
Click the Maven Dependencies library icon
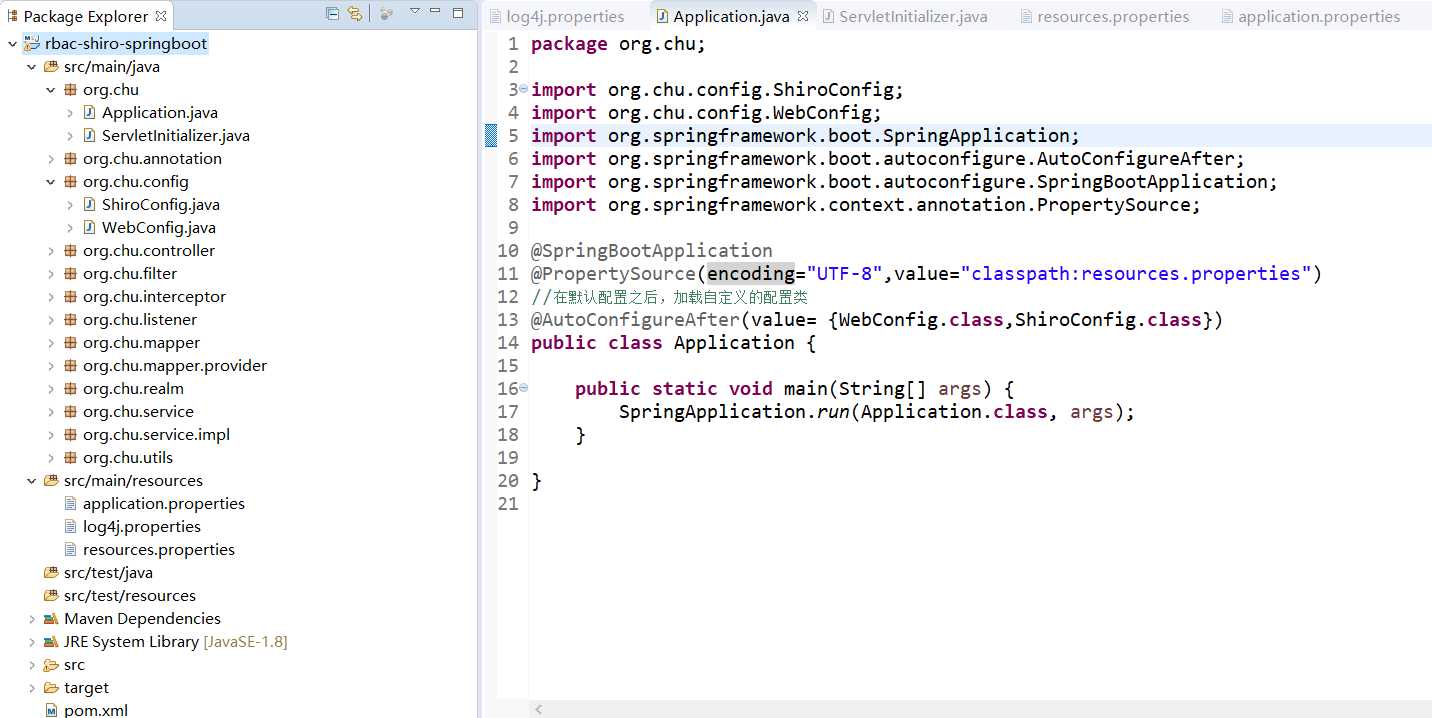[51, 619]
